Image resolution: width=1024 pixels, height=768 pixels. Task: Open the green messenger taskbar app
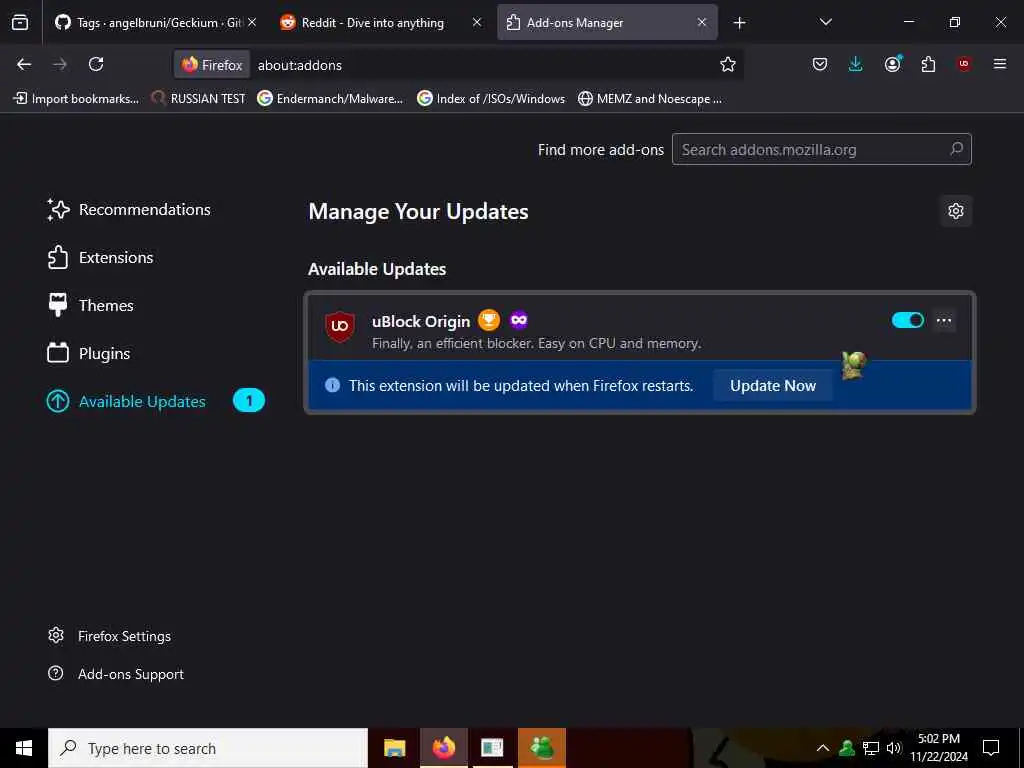542,748
